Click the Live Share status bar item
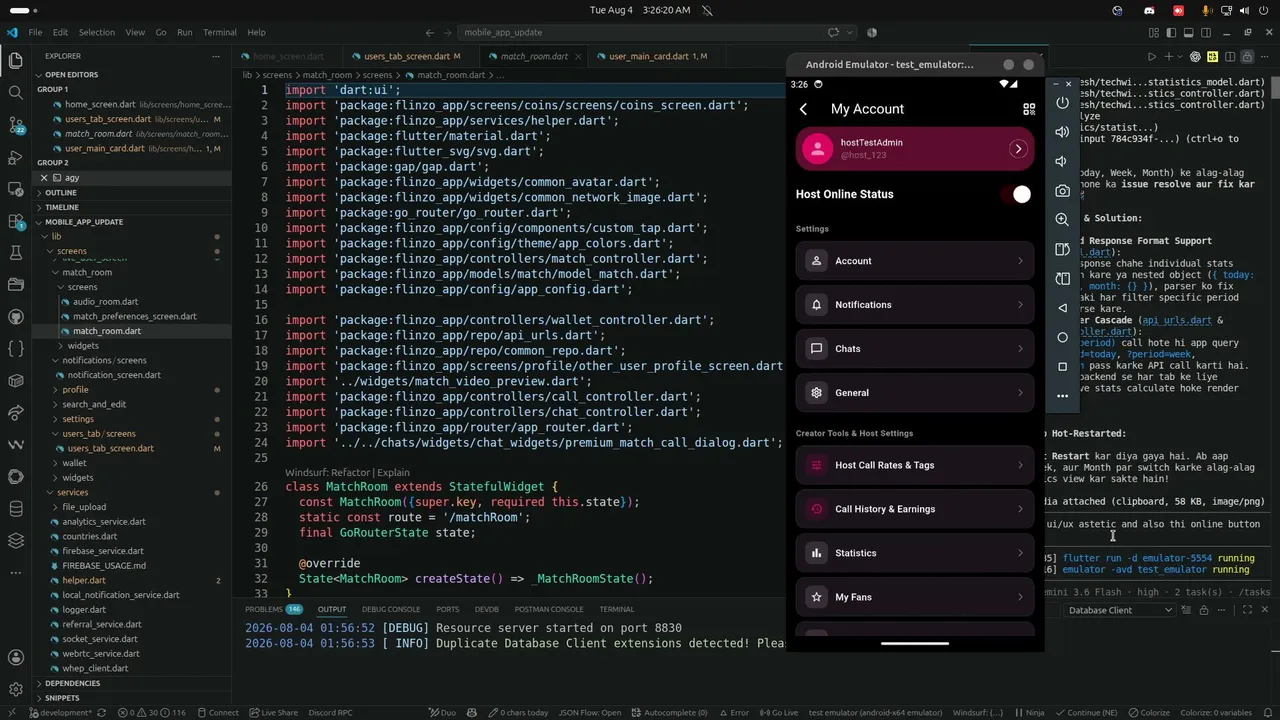 pos(273,713)
